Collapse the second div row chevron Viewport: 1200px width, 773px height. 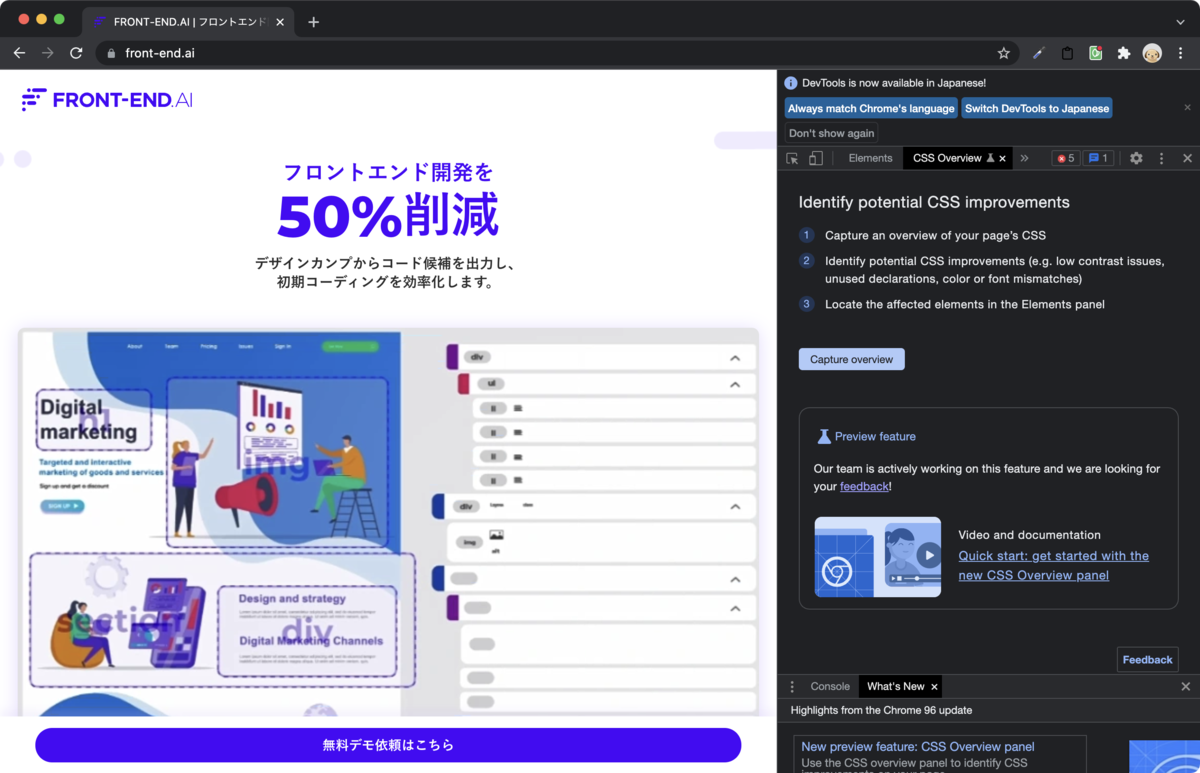735,506
